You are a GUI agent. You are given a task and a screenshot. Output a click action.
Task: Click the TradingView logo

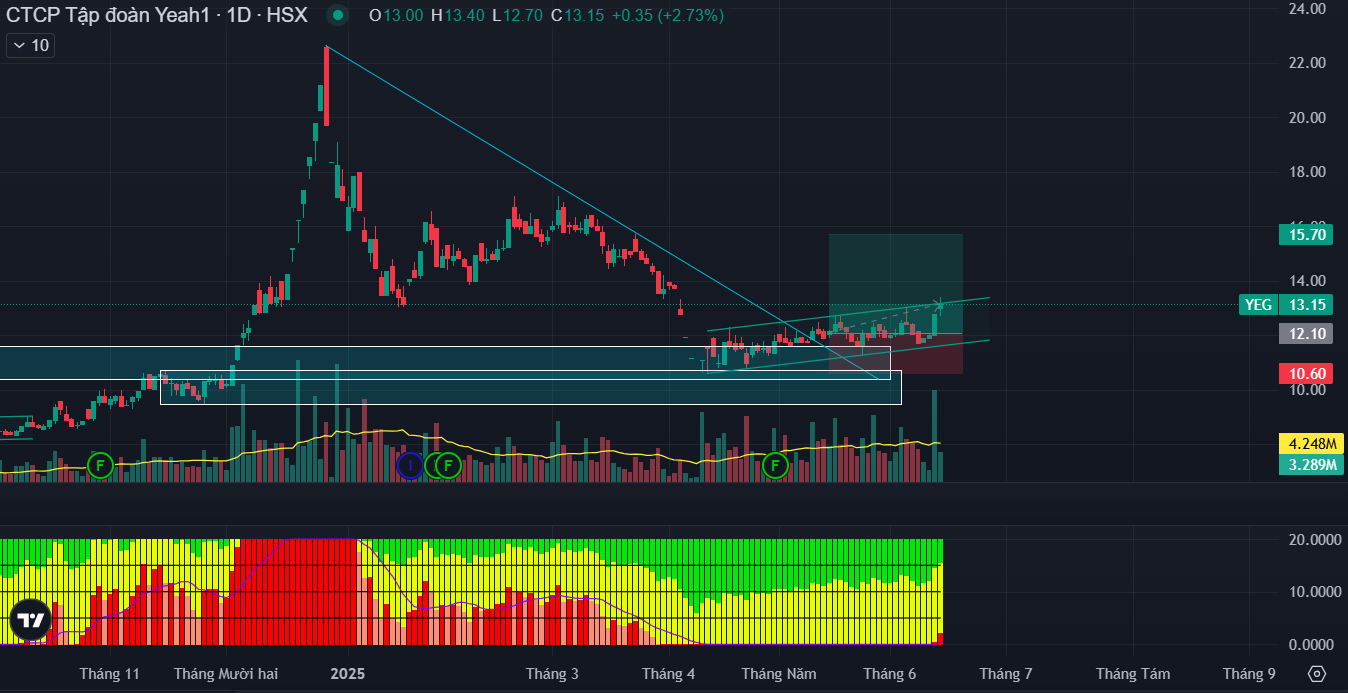pyautogui.click(x=30, y=621)
